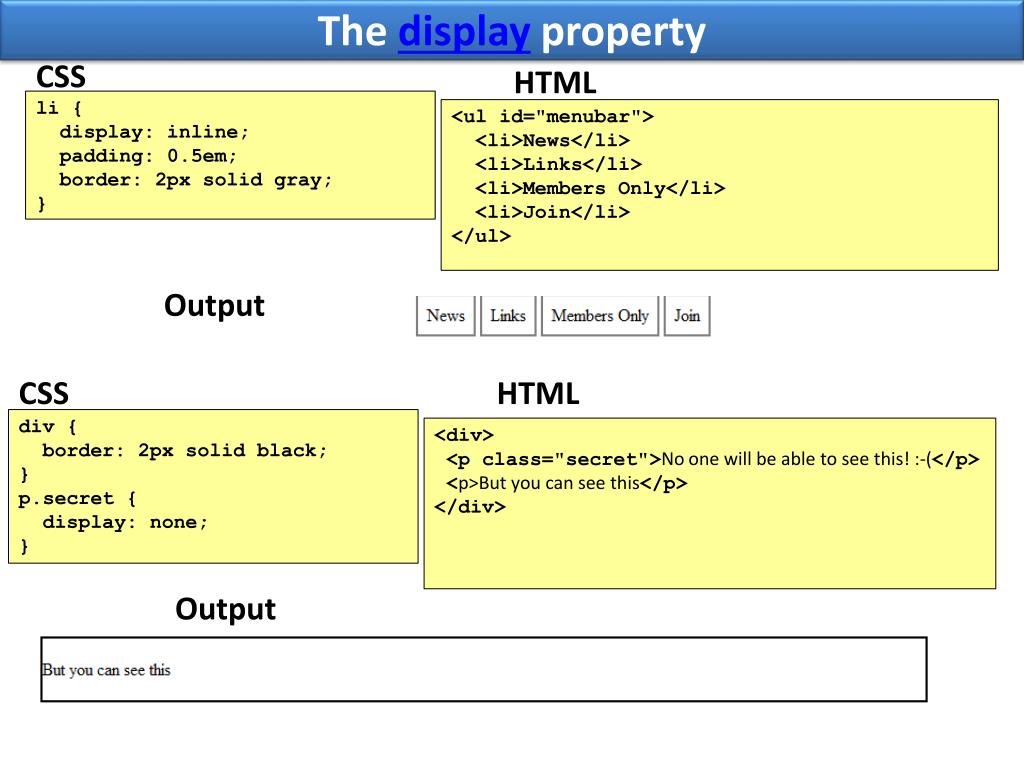The height and width of the screenshot is (768, 1024).
Task: Click the 'div {' selector line
Action: click(x=48, y=426)
